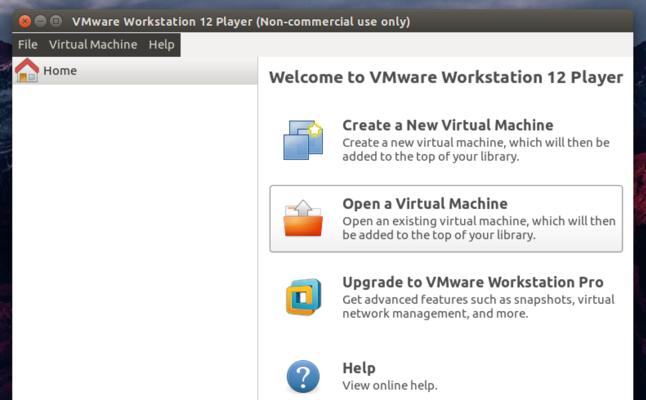Minimize the VMware Player window
Screen dimensions: 646x400
40,21
